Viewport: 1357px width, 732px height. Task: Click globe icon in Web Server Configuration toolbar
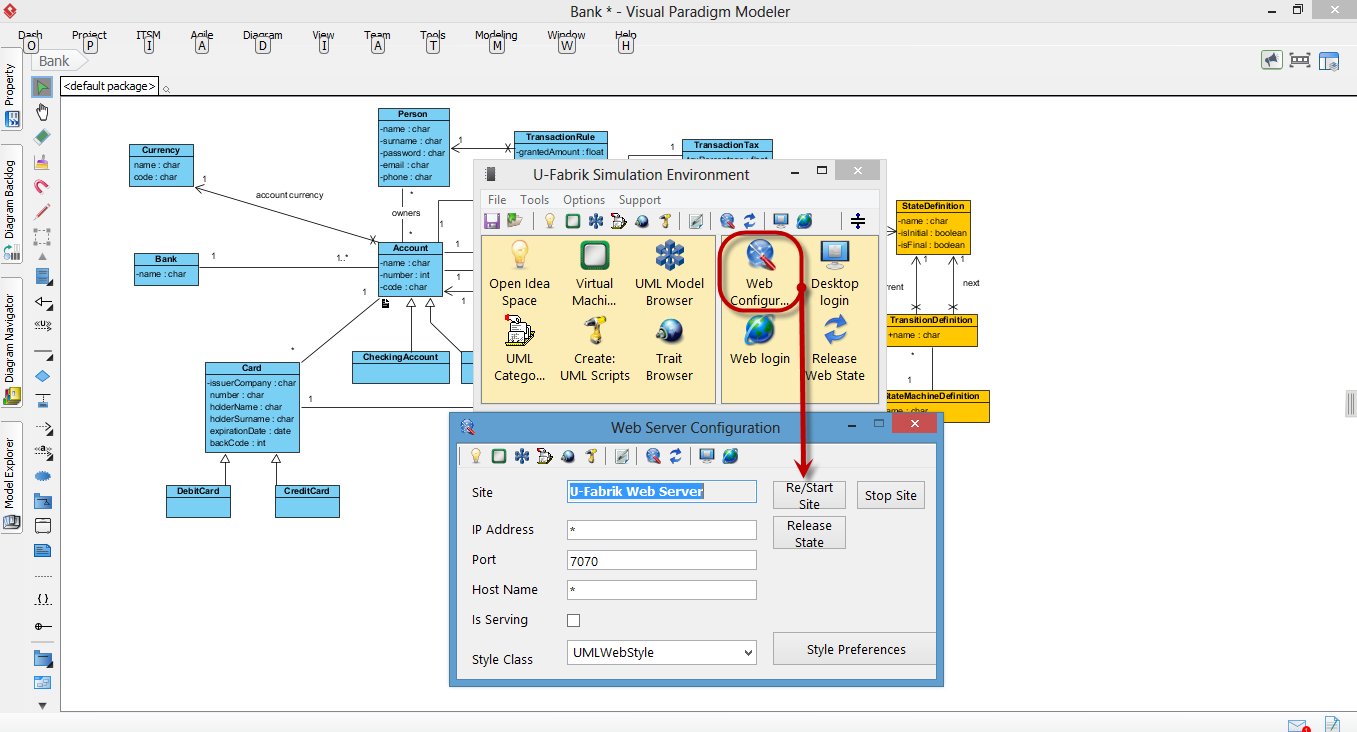click(x=730, y=456)
